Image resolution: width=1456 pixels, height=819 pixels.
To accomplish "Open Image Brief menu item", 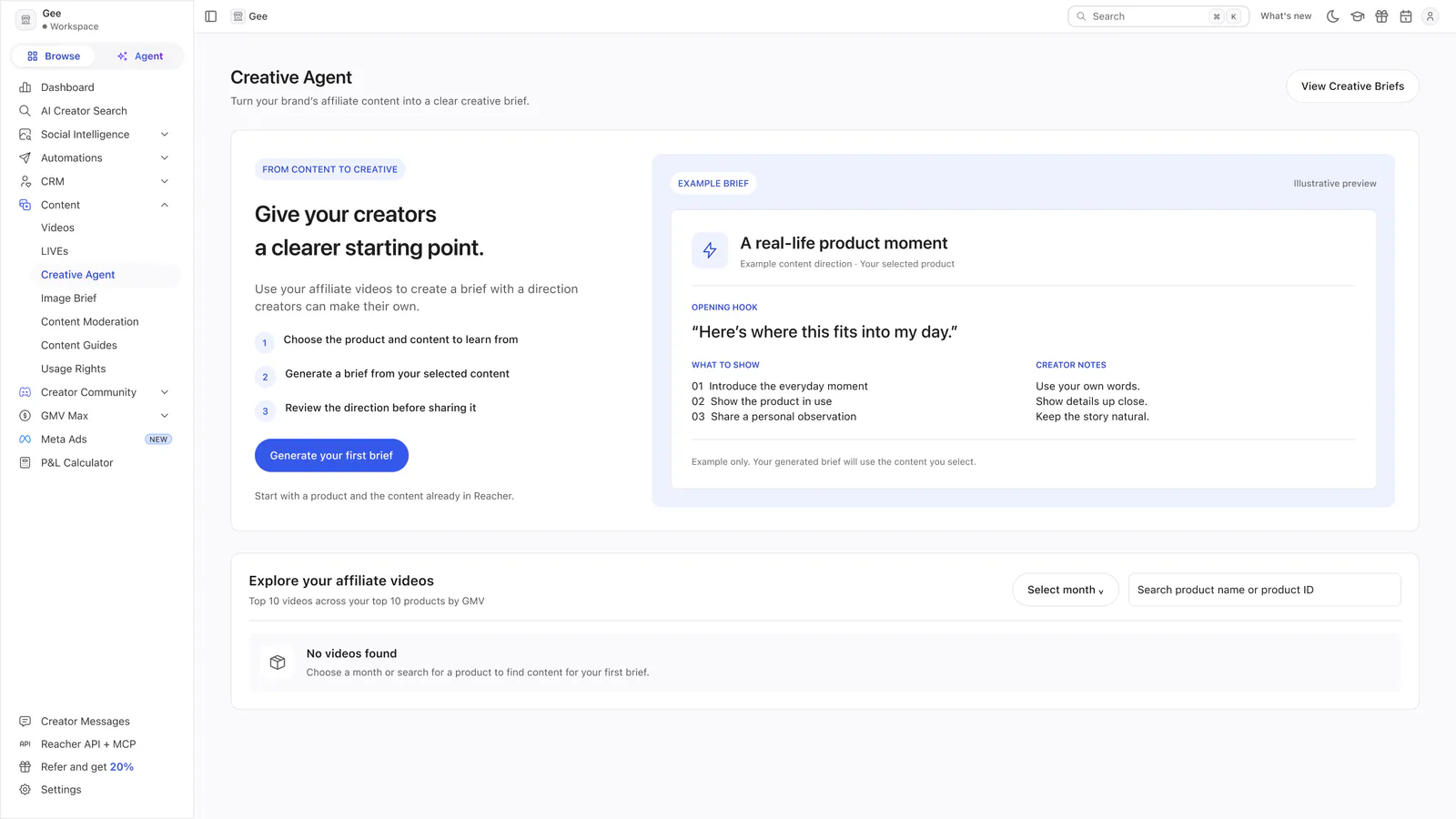I will click(68, 298).
